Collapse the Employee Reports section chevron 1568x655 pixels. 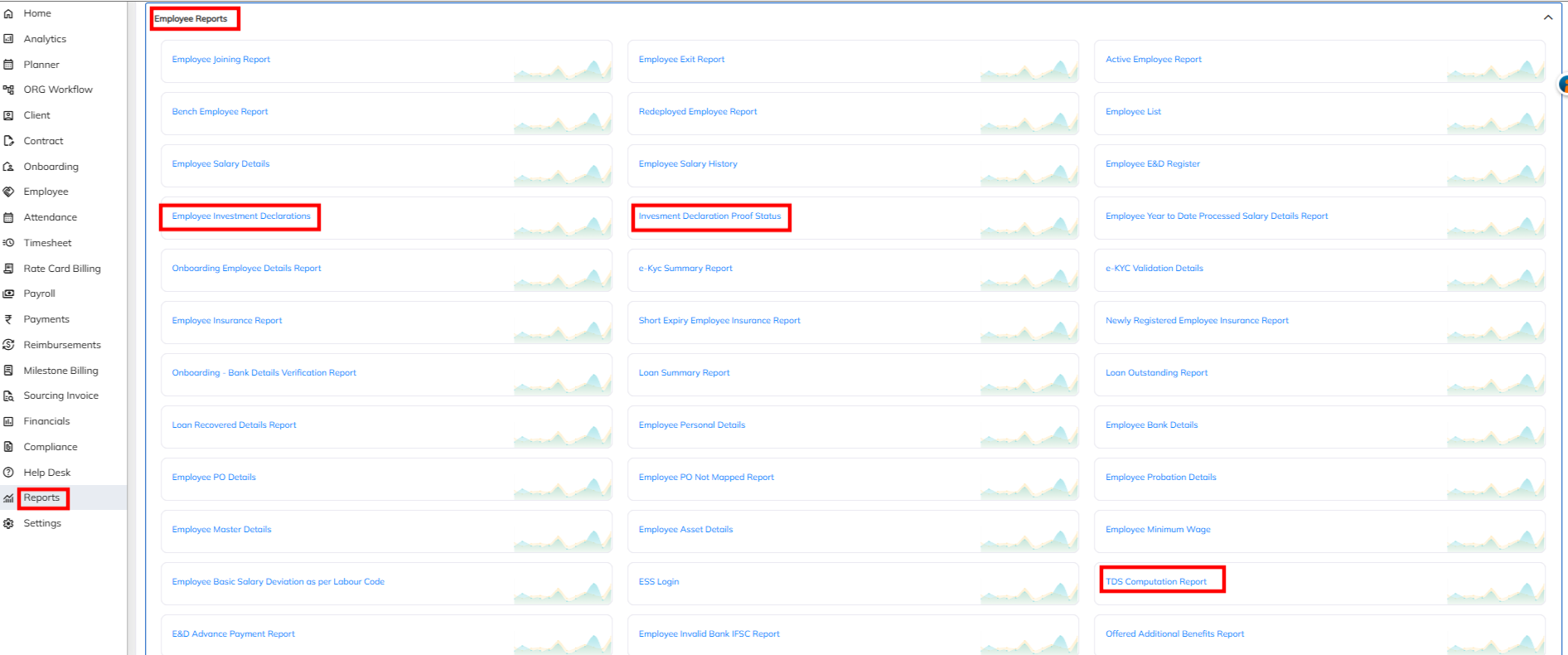click(x=1547, y=17)
